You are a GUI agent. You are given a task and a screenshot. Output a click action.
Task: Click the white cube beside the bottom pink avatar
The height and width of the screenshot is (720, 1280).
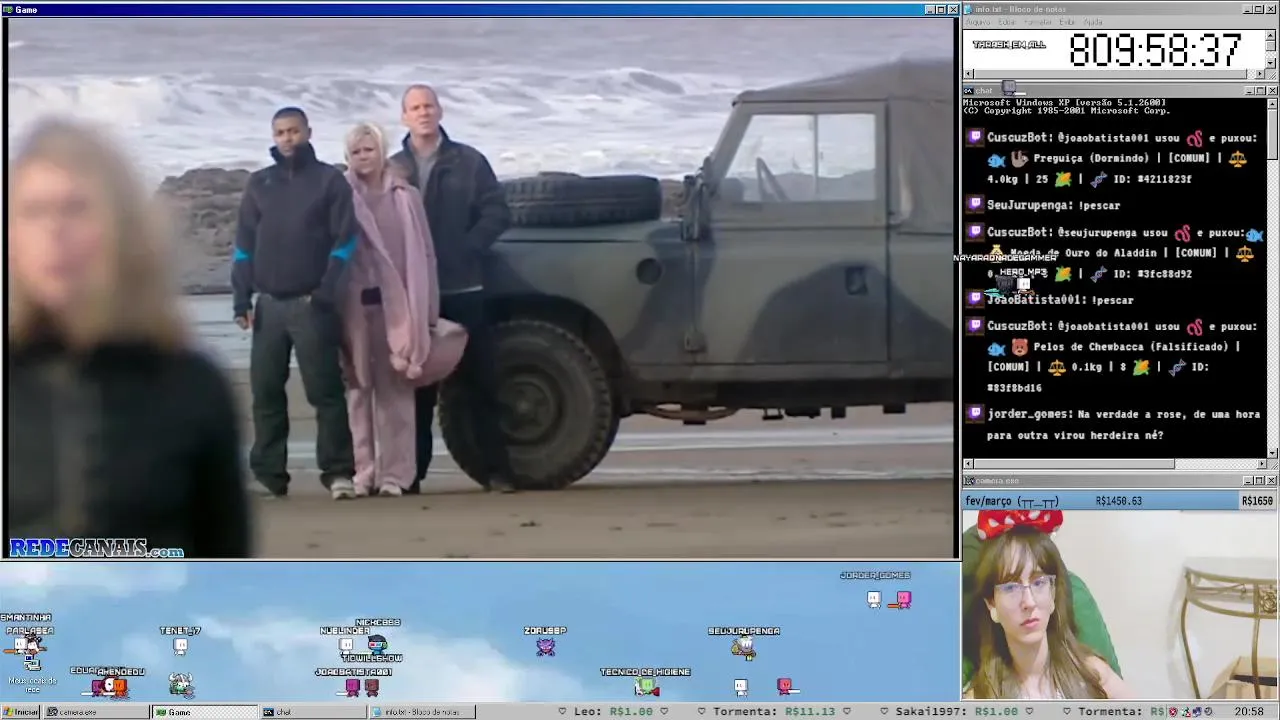pyautogui.click(x=741, y=686)
